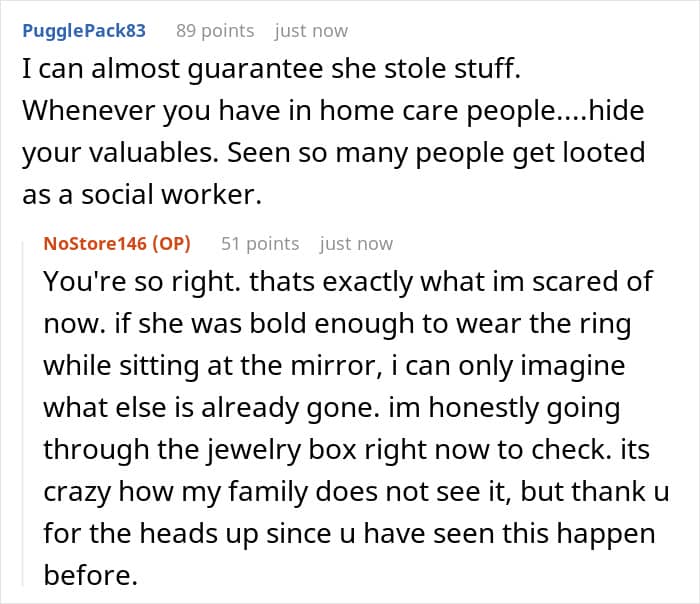Click NoStore146 reply's 'just now' timestamp

pyautogui.click(x=356, y=243)
